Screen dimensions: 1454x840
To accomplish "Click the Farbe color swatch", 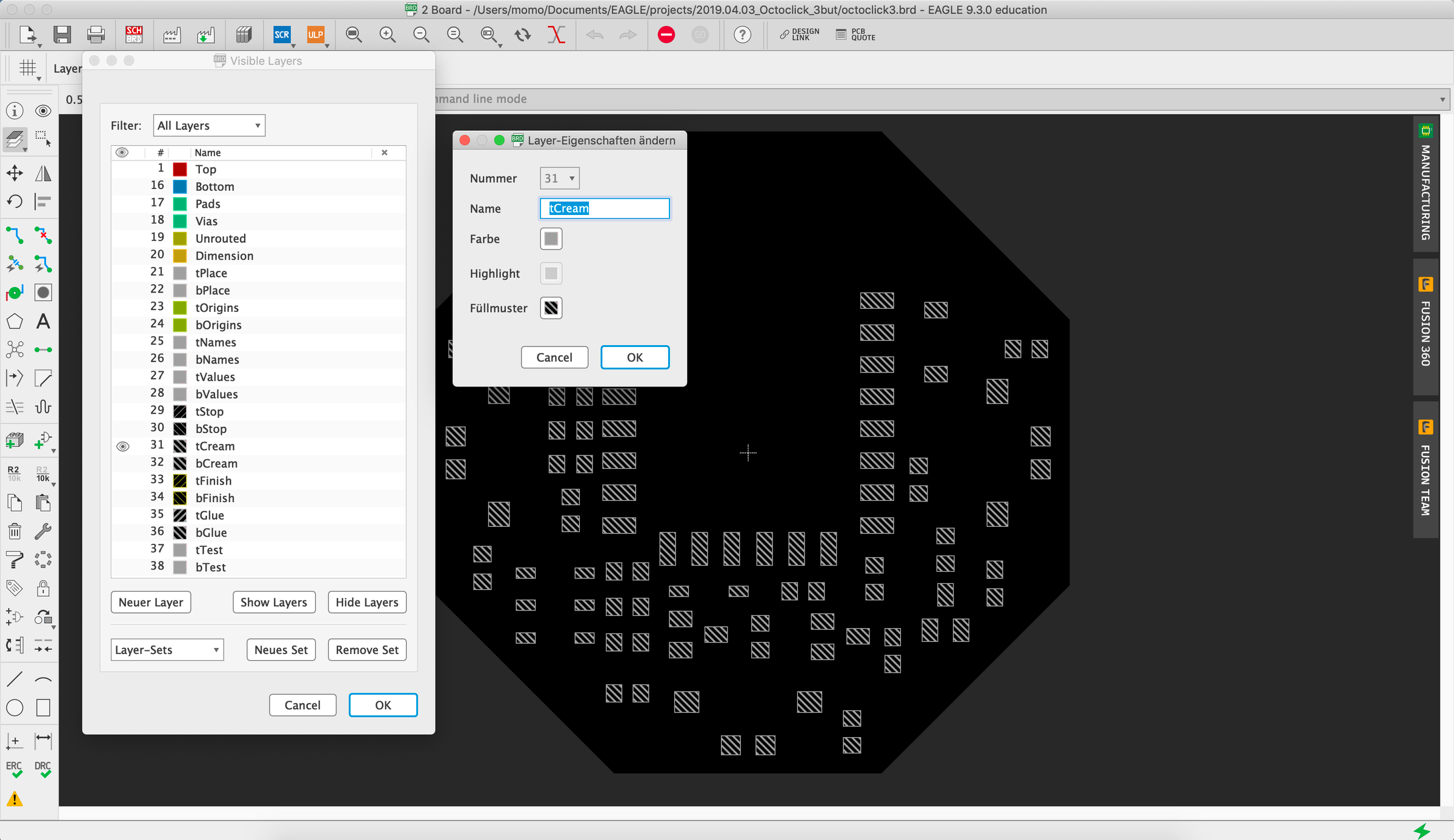I will pyautogui.click(x=551, y=239).
